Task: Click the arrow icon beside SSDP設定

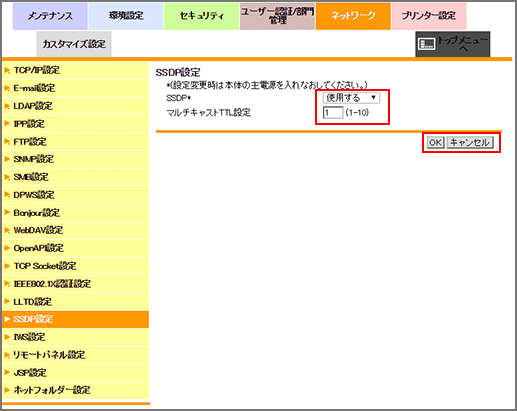Action: click(x=7, y=319)
